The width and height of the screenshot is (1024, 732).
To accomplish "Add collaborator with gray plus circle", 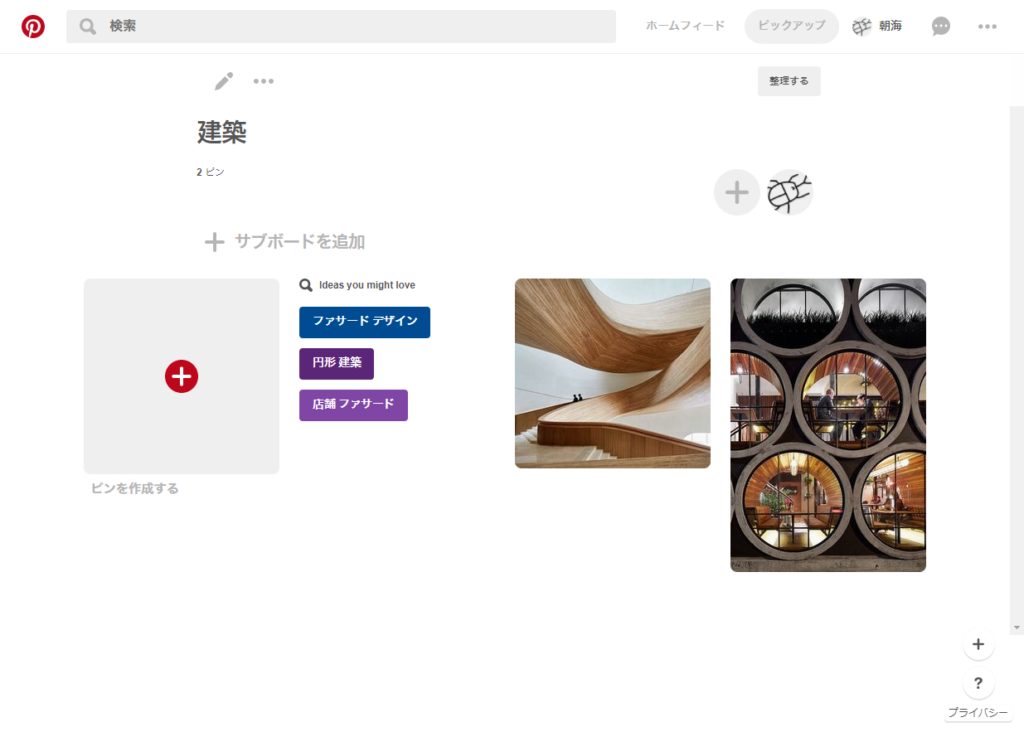I will point(737,192).
